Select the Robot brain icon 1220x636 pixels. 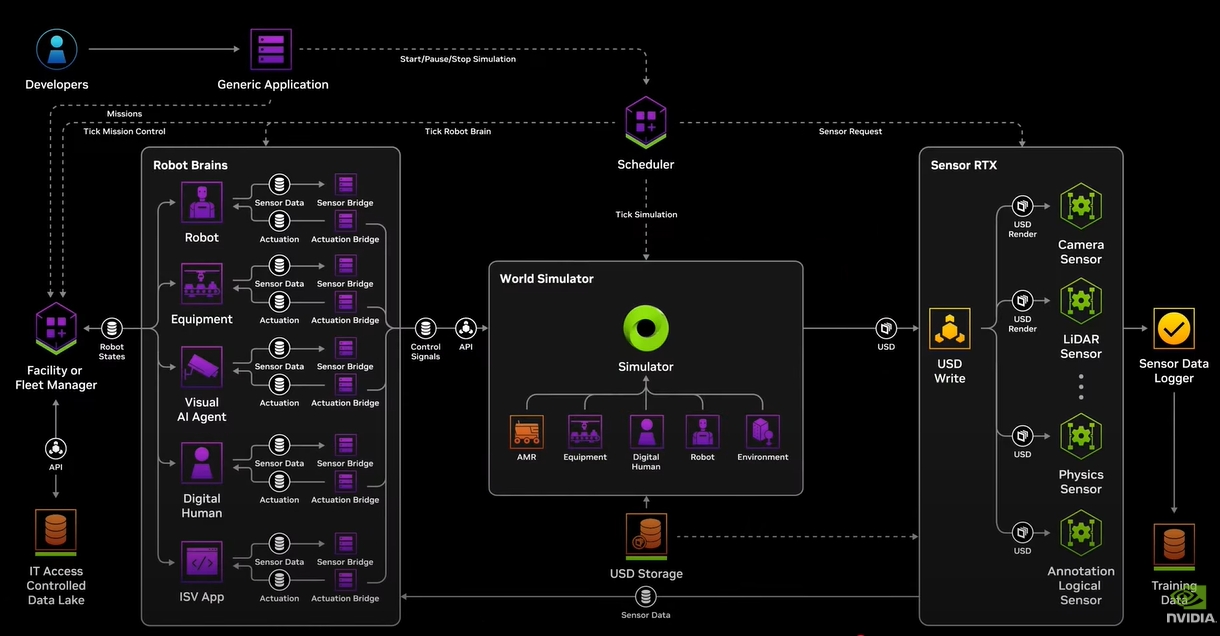[x=201, y=202]
